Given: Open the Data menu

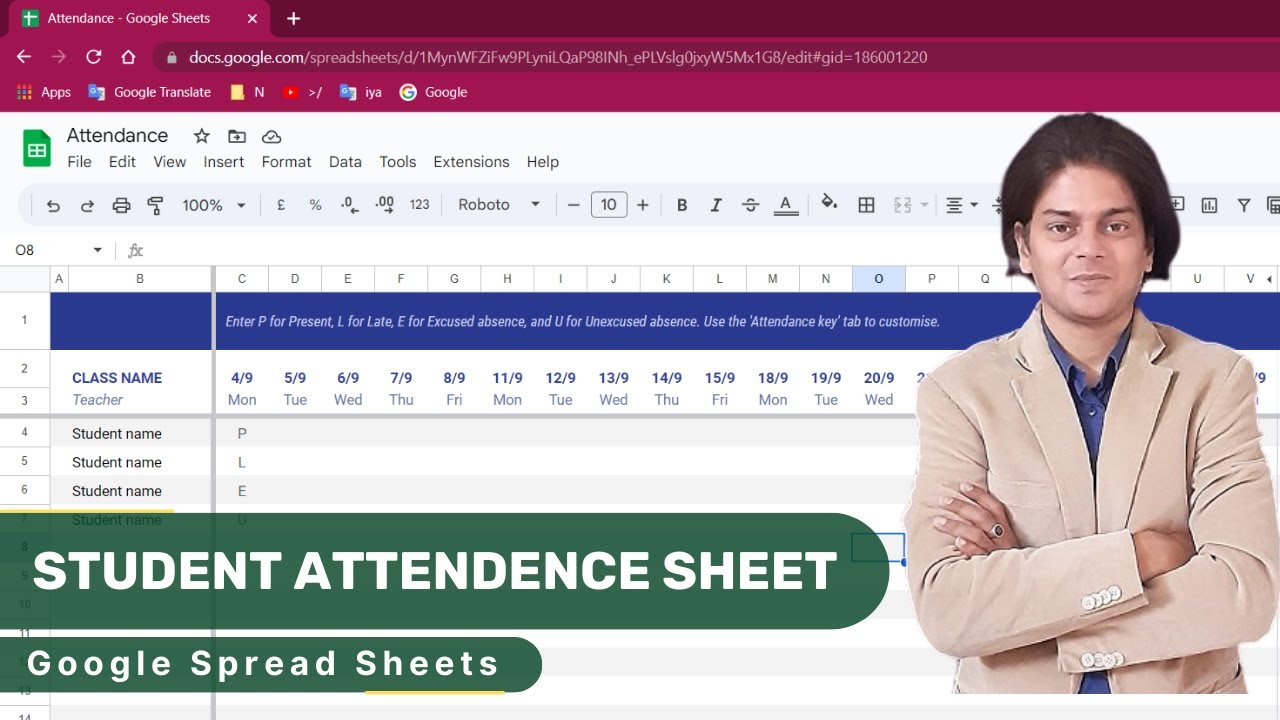Looking at the screenshot, I should pos(345,162).
